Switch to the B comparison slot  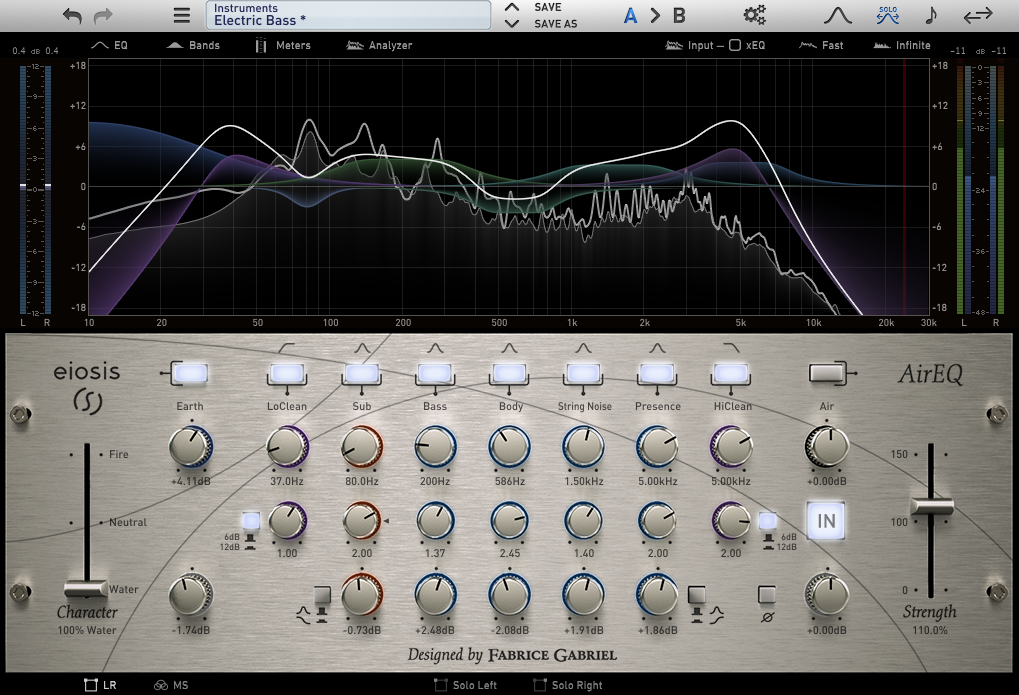[677, 15]
